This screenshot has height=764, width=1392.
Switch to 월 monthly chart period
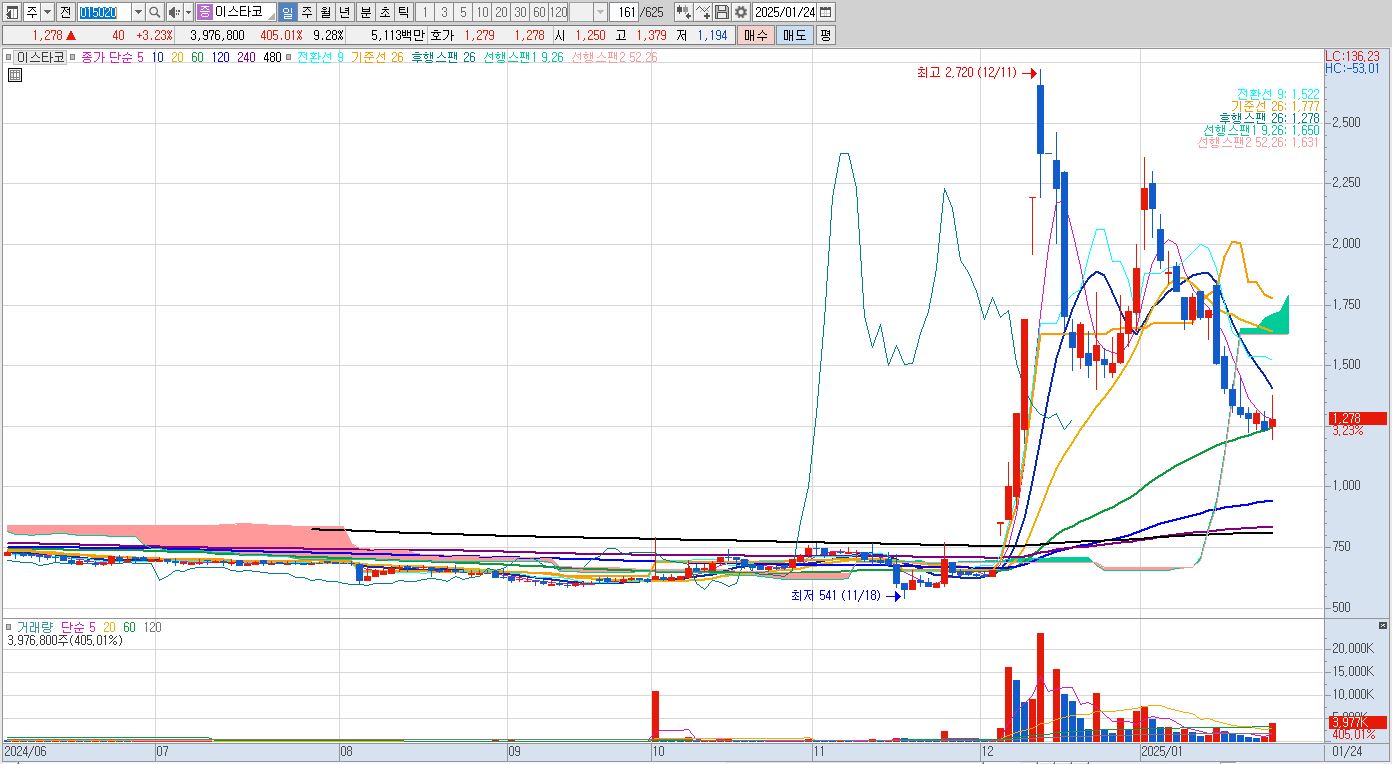pos(326,12)
